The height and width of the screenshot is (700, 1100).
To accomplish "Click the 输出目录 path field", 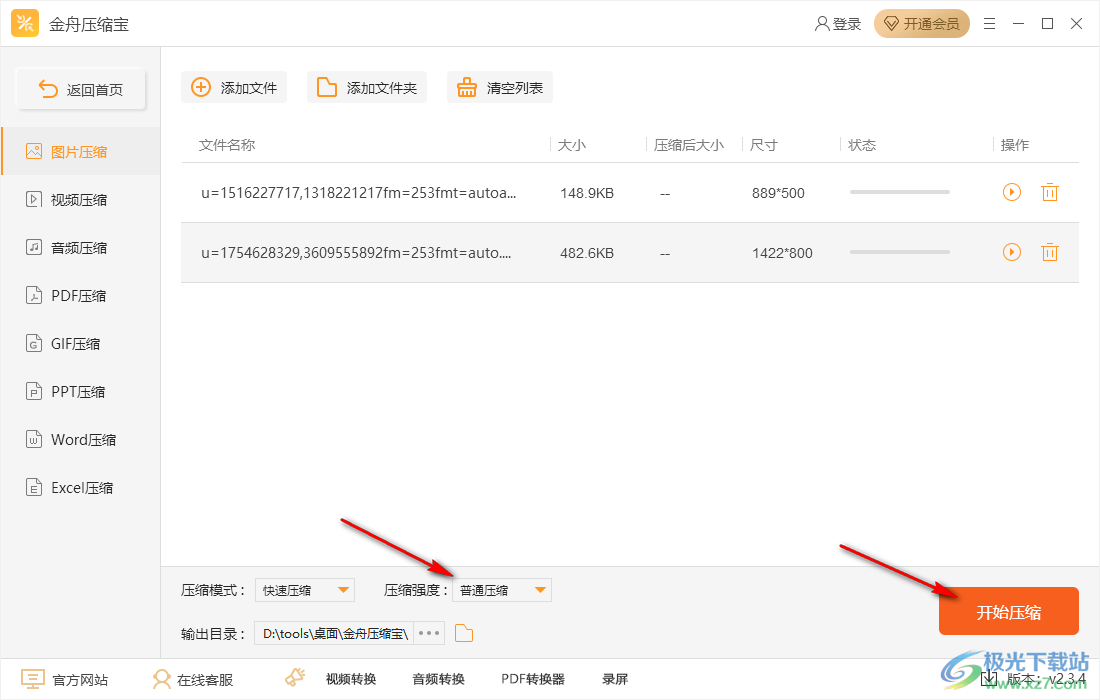I will pyautogui.click(x=334, y=633).
